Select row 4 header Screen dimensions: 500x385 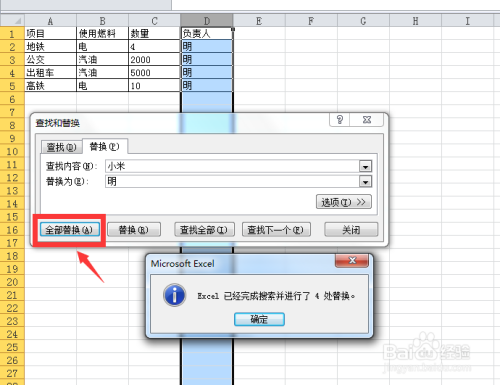(x=12, y=73)
